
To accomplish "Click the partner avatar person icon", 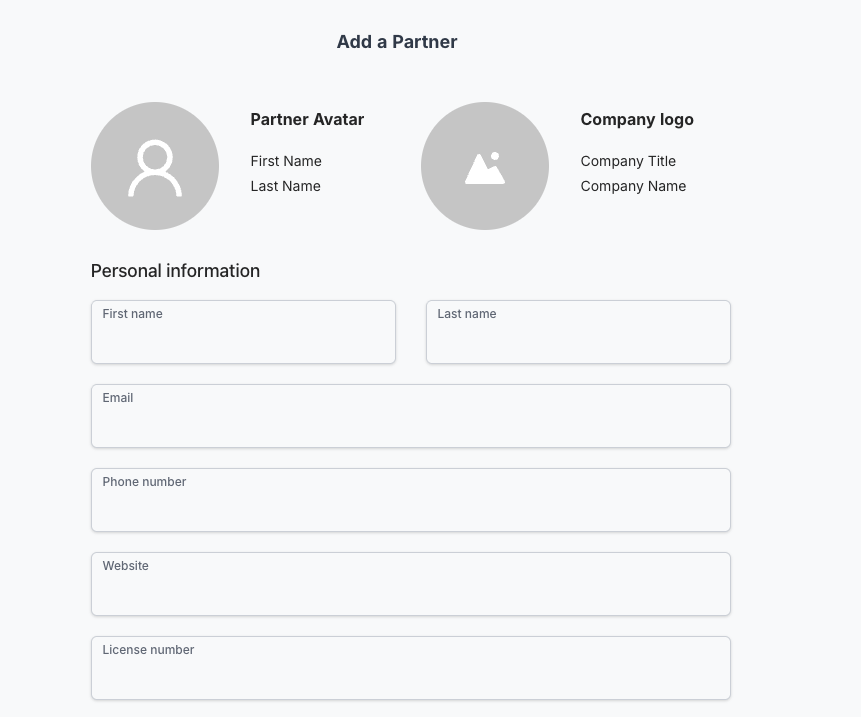I will click(155, 167).
